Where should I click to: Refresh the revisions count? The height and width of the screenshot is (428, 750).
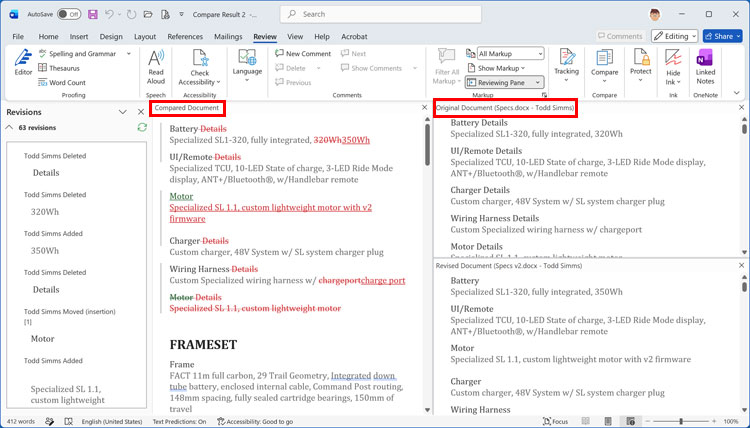(142, 127)
